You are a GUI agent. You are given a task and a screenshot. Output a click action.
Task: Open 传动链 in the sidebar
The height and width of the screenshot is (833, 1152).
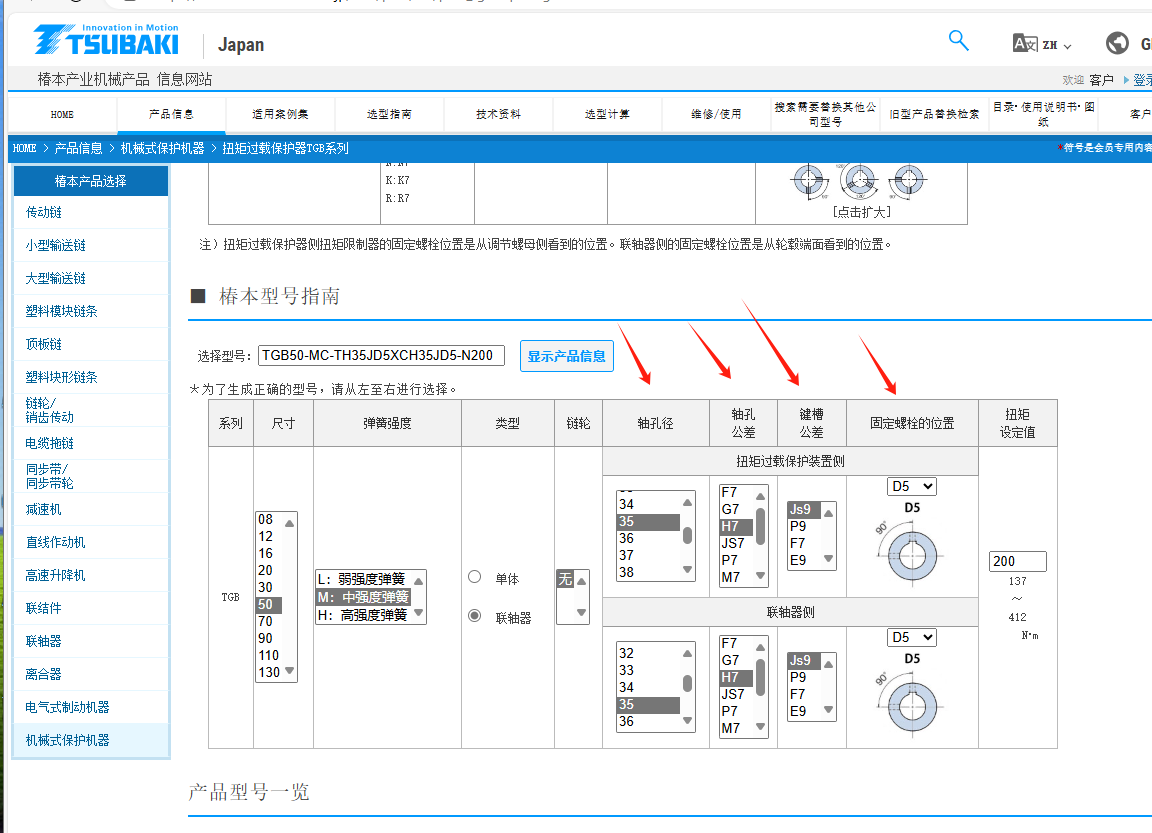pyautogui.click(x=91, y=212)
